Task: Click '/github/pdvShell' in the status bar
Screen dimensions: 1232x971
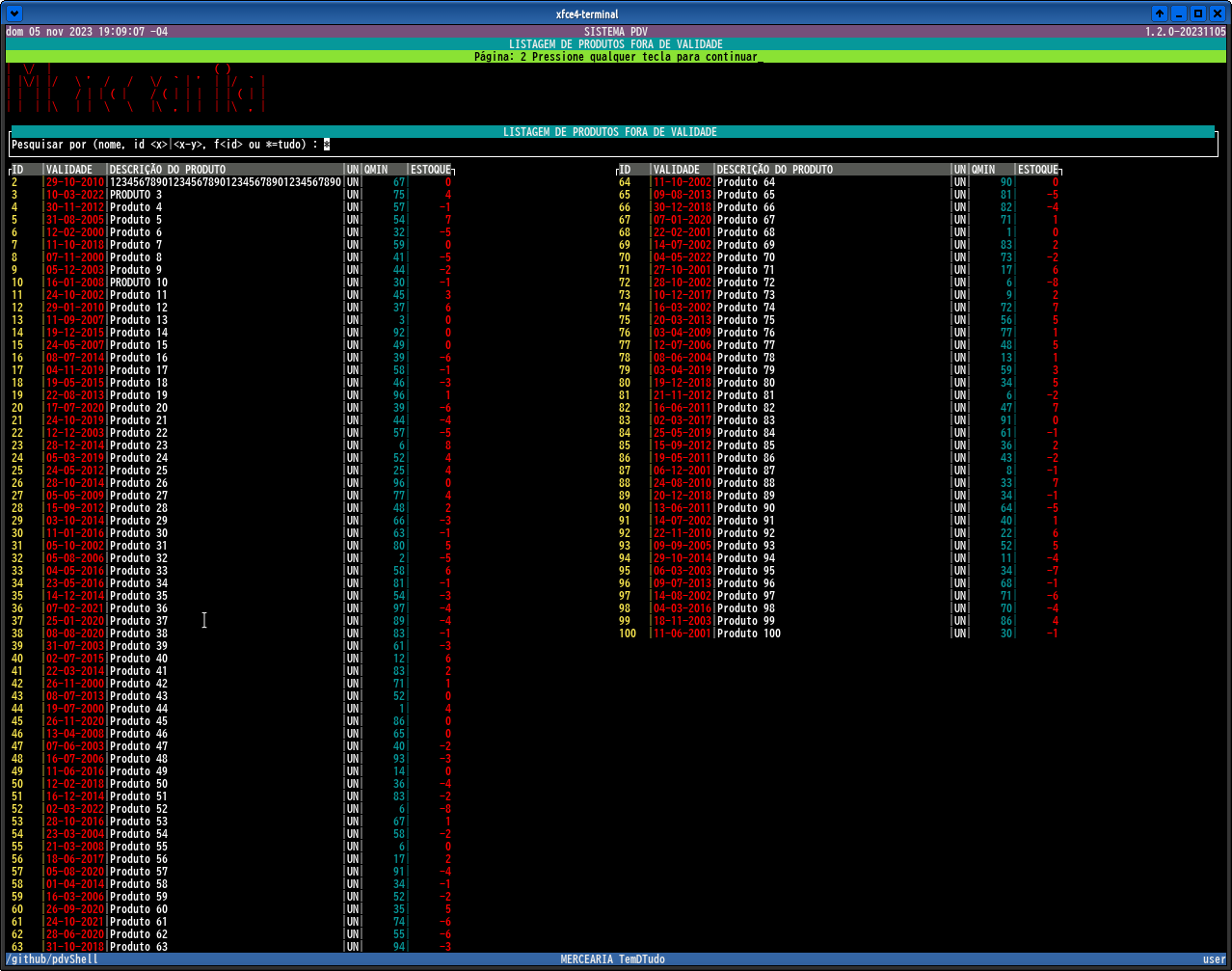Action: click(52, 959)
